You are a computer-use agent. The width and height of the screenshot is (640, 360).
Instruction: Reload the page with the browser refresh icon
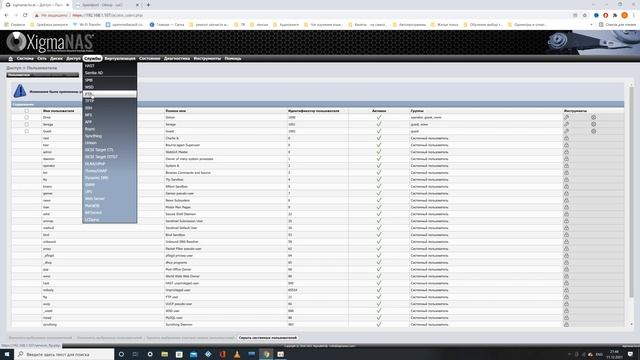point(25,15)
